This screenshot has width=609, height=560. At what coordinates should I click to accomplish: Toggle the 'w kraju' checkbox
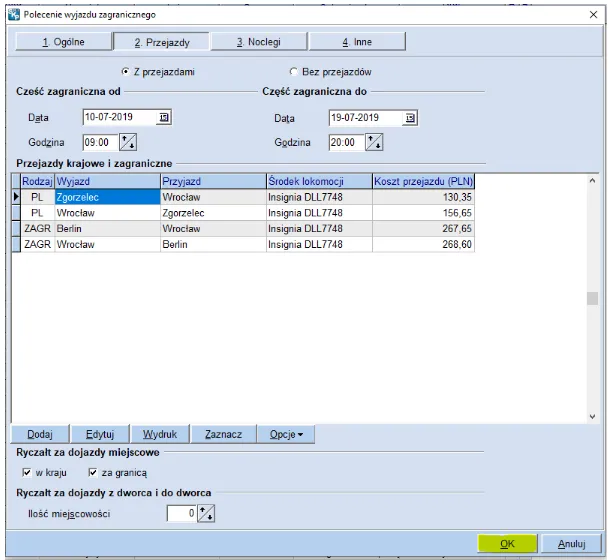click(x=27, y=473)
